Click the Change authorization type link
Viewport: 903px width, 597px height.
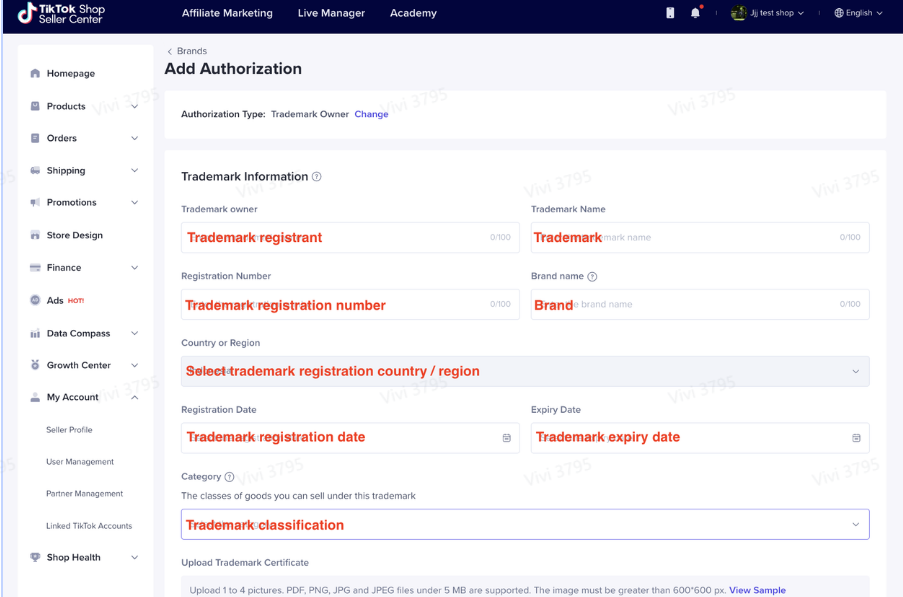371,114
